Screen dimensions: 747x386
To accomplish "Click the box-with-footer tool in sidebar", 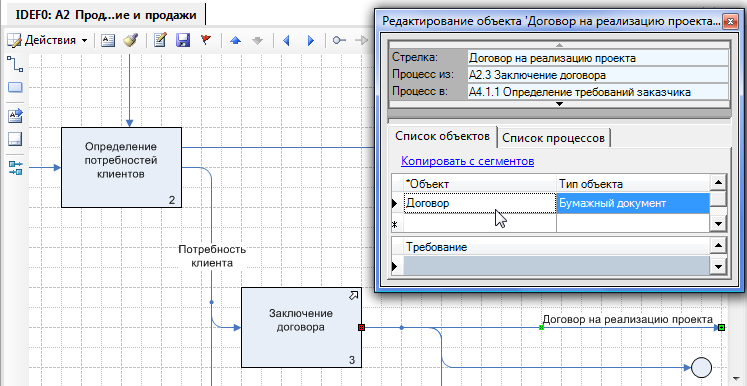I will pyautogui.click(x=15, y=140).
